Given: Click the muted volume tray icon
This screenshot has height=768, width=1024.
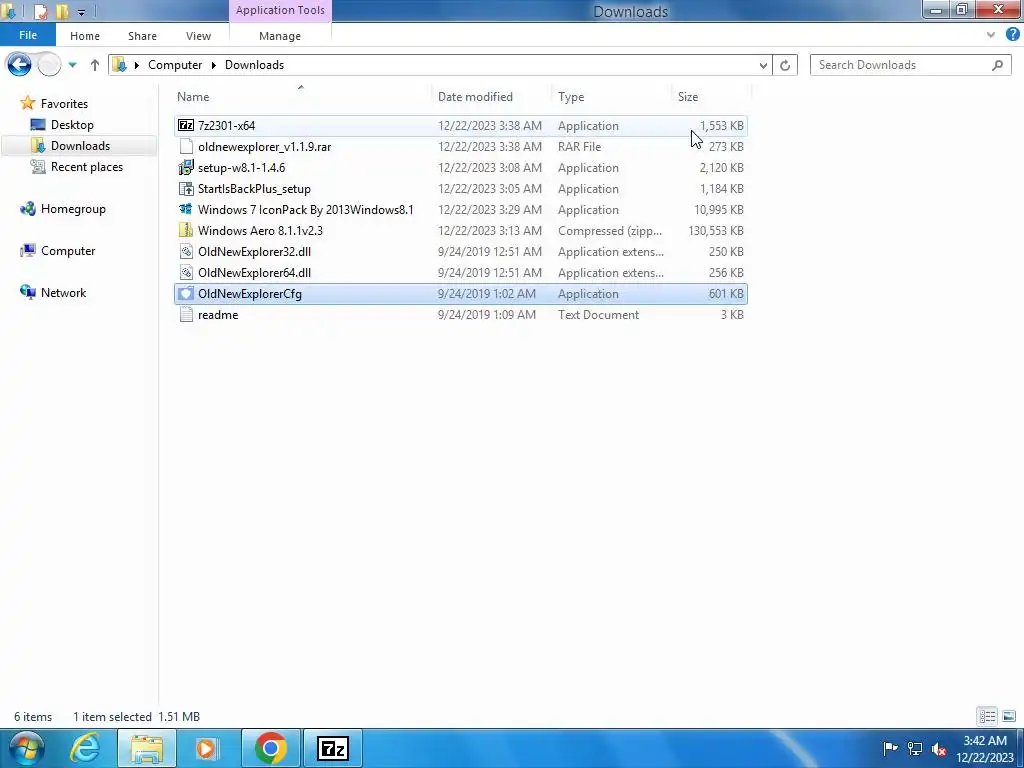Looking at the screenshot, I should [939, 749].
